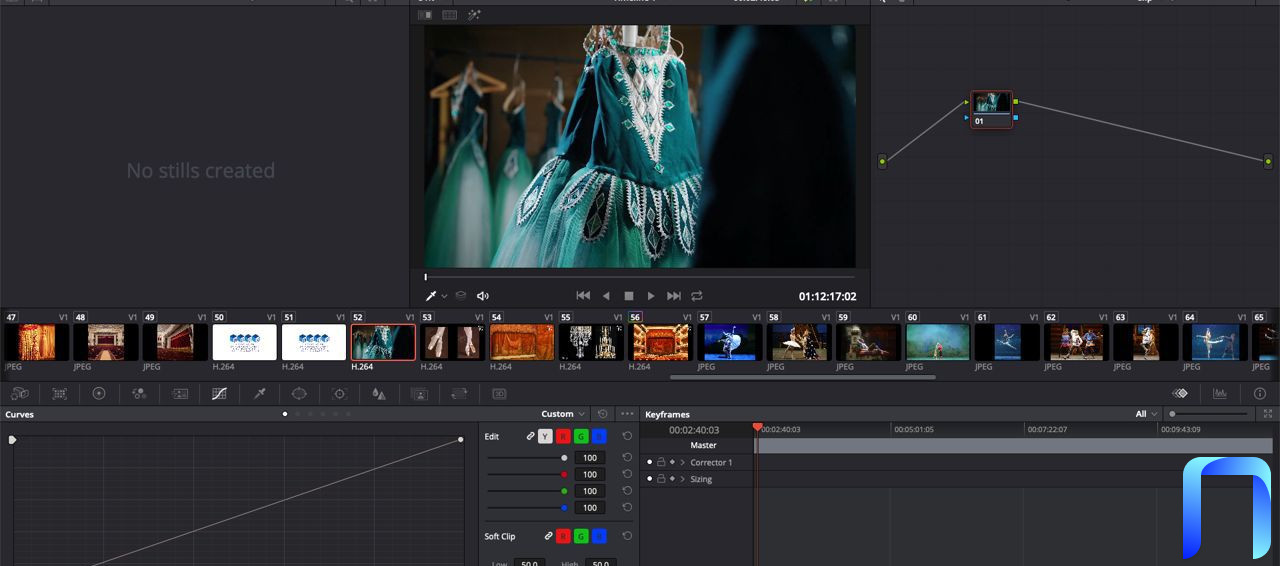
Task: Select the Curves palette icon
Action: pyautogui.click(x=219, y=394)
